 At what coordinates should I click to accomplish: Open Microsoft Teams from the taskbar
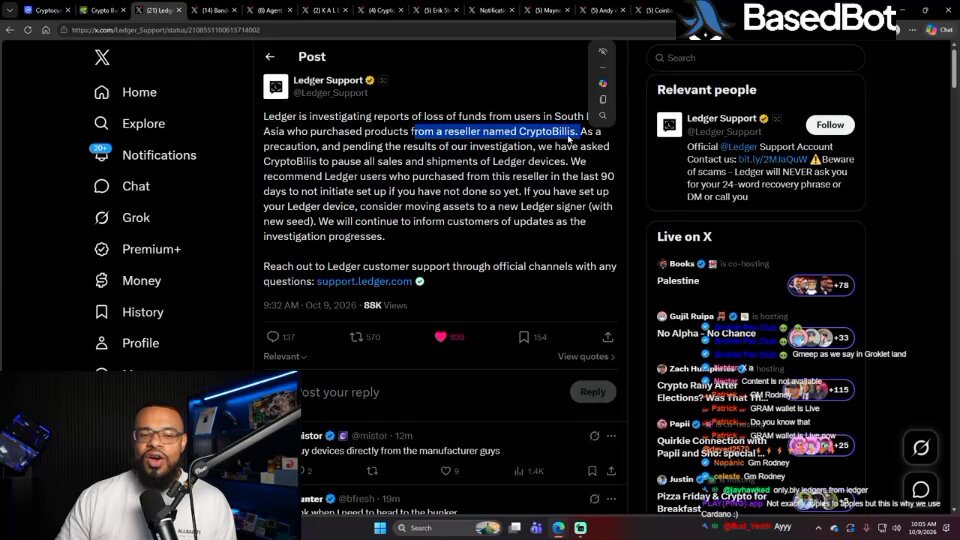click(536, 528)
